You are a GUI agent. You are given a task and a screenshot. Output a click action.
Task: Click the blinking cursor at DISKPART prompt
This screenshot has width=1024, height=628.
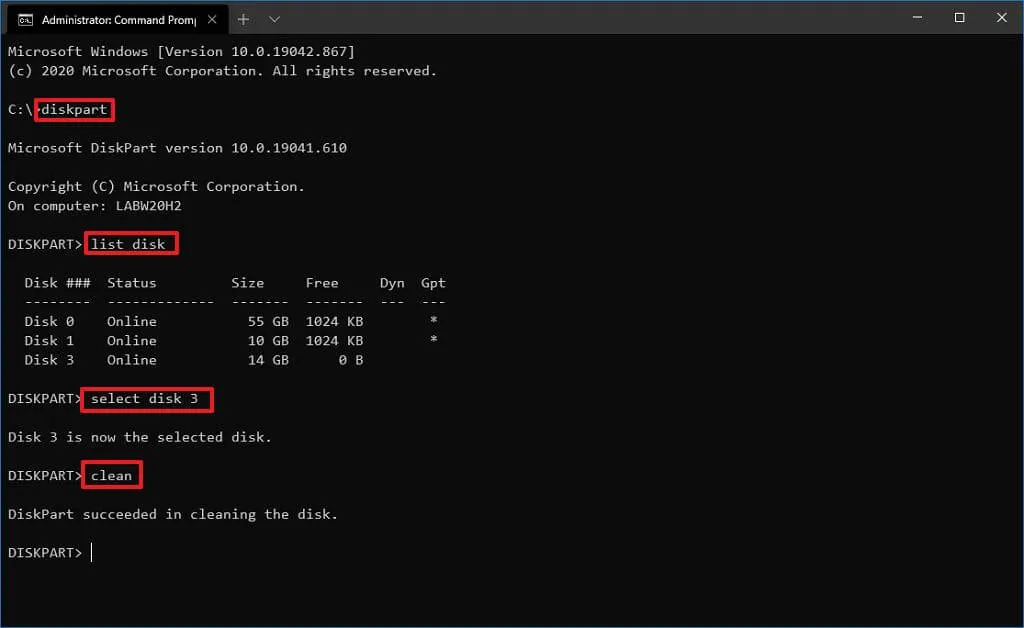click(92, 552)
